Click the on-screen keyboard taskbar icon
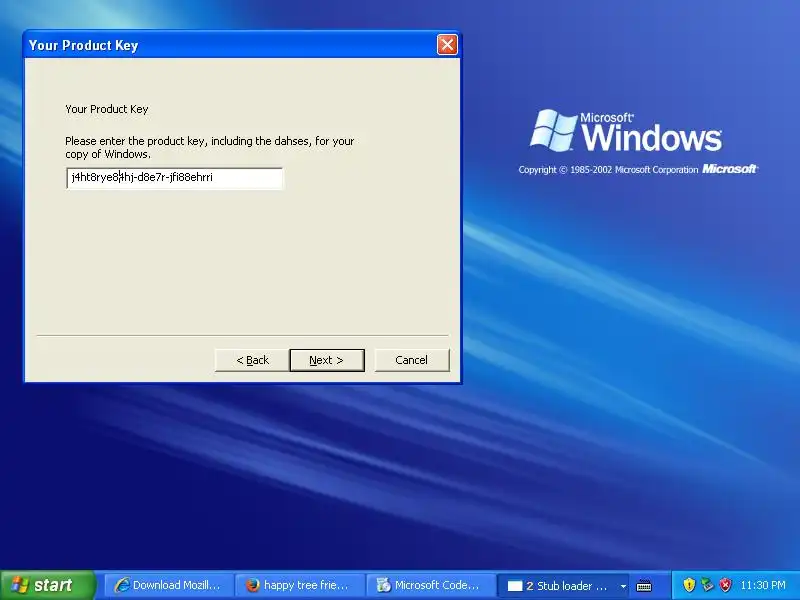The height and width of the screenshot is (600, 800). [x=644, y=586]
